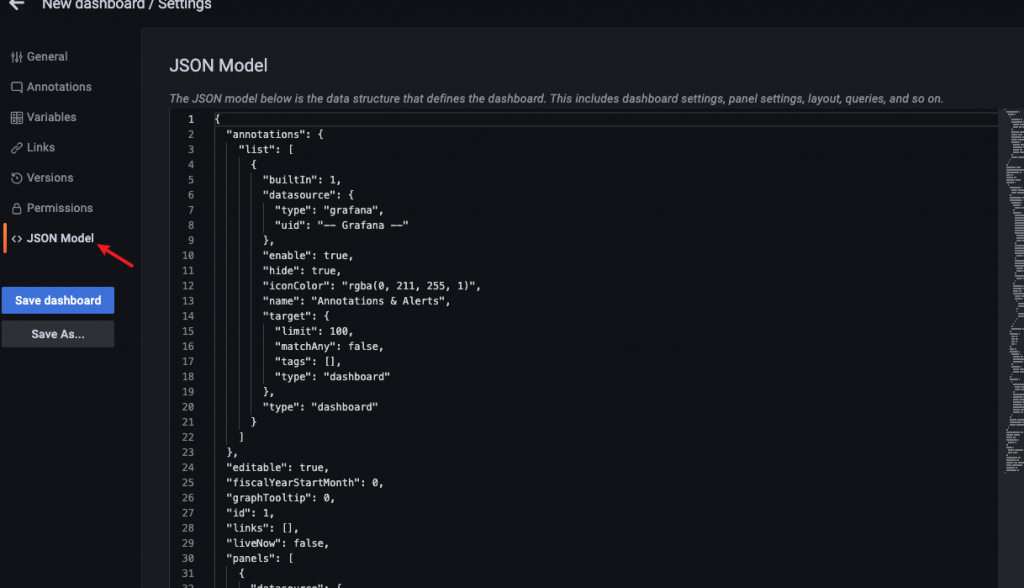Screen dimensions: 1024x588
Task: Click the Links chain icon
Action: click(x=16, y=148)
